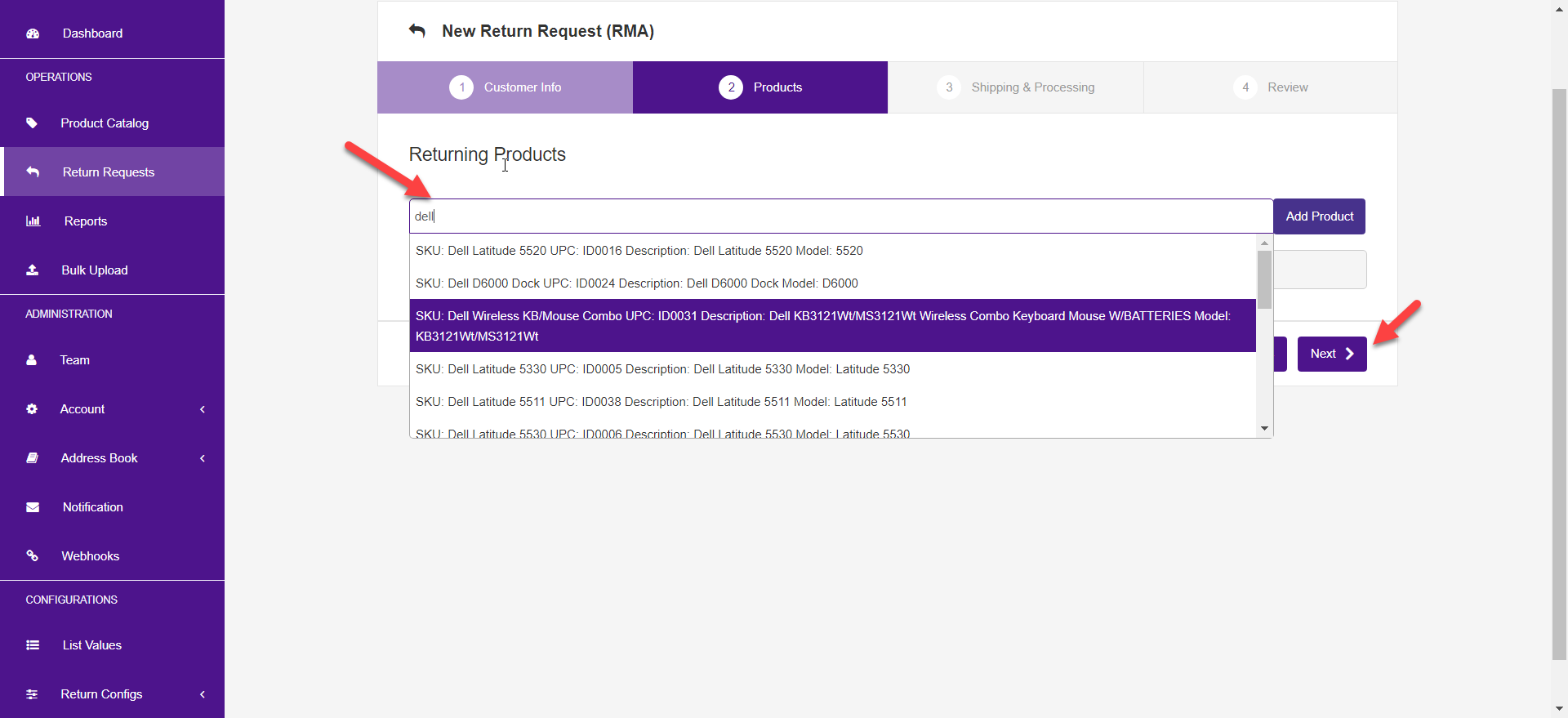Jump to the Review step
The width and height of the screenshot is (1568, 718).
pyautogui.click(x=1271, y=87)
